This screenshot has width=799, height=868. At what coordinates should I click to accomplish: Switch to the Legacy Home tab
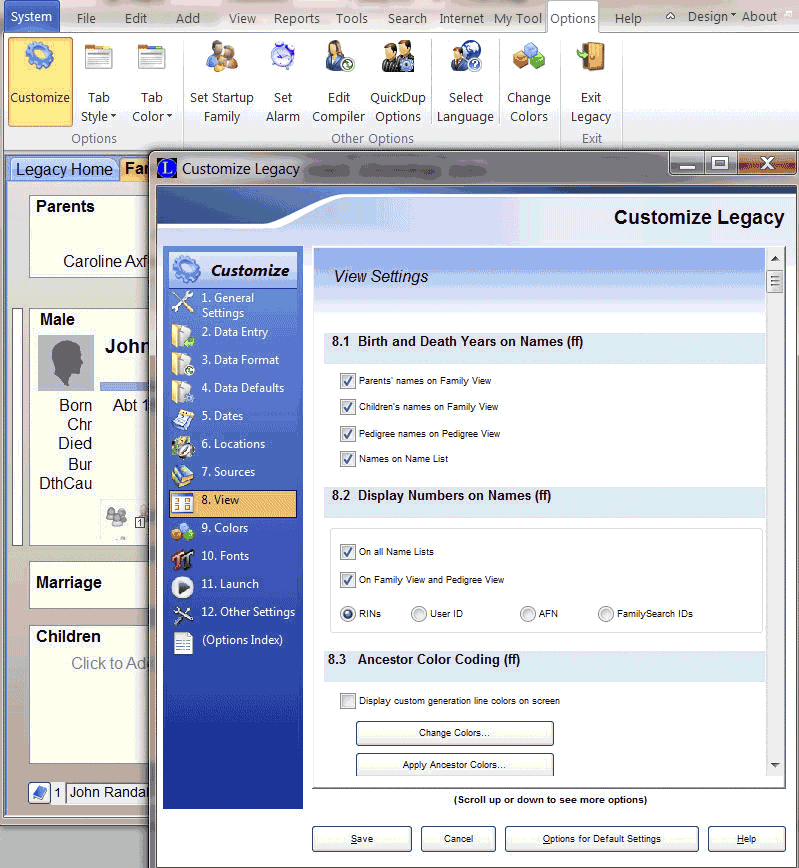click(x=64, y=169)
